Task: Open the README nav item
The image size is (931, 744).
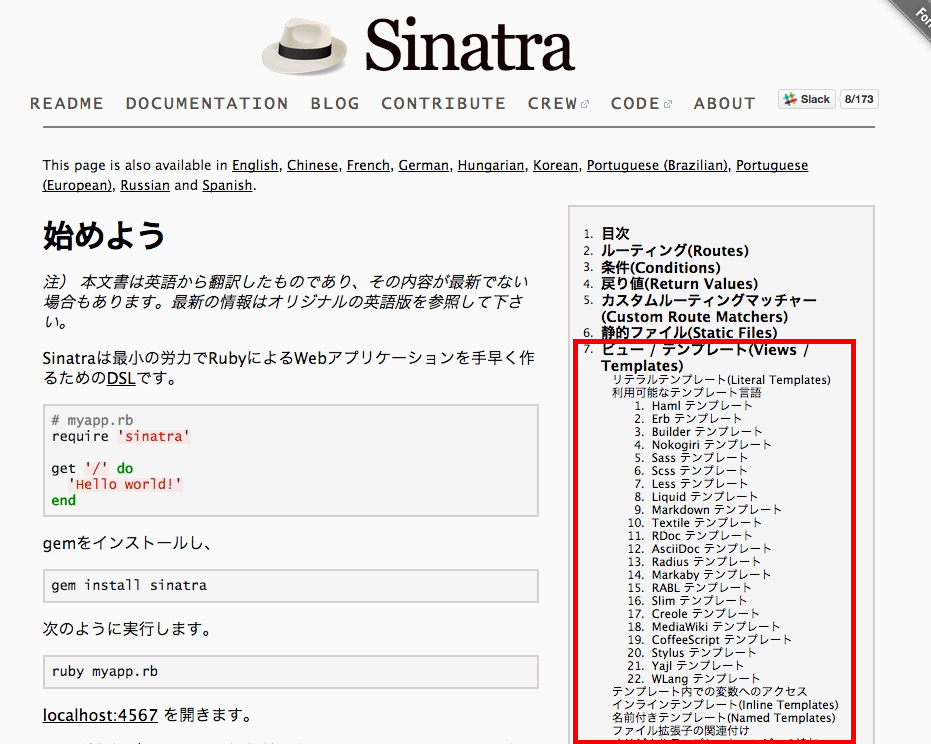Action: pyautogui.click(x=66, y=103)
